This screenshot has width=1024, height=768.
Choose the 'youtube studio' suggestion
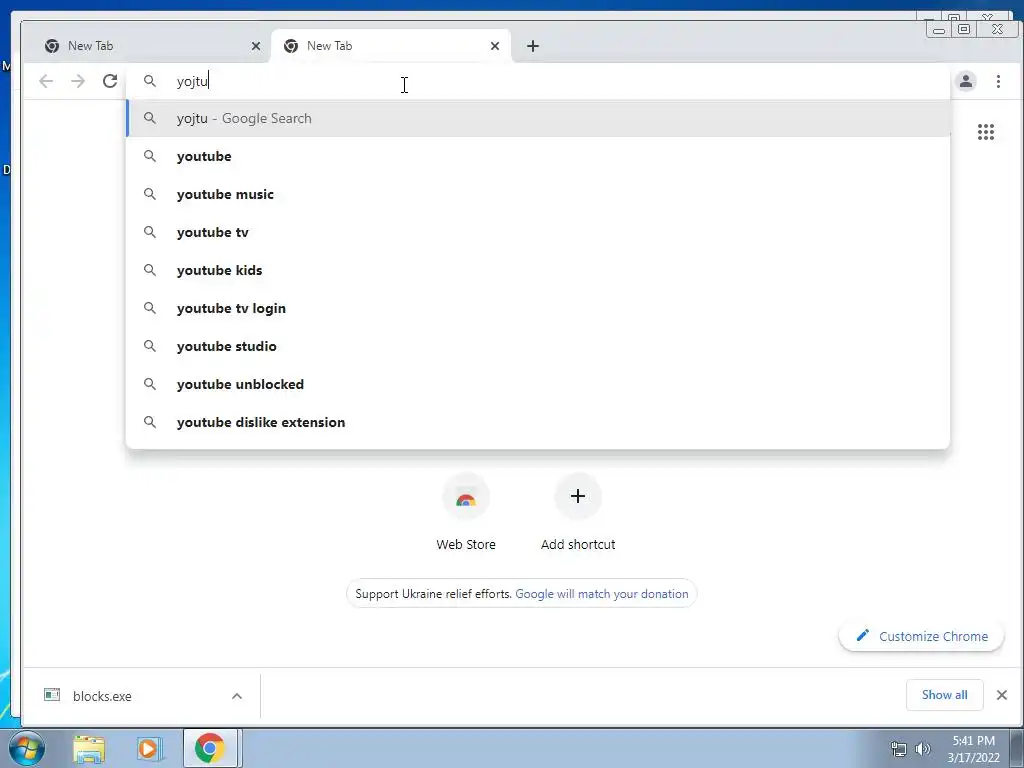click(538, 345)
